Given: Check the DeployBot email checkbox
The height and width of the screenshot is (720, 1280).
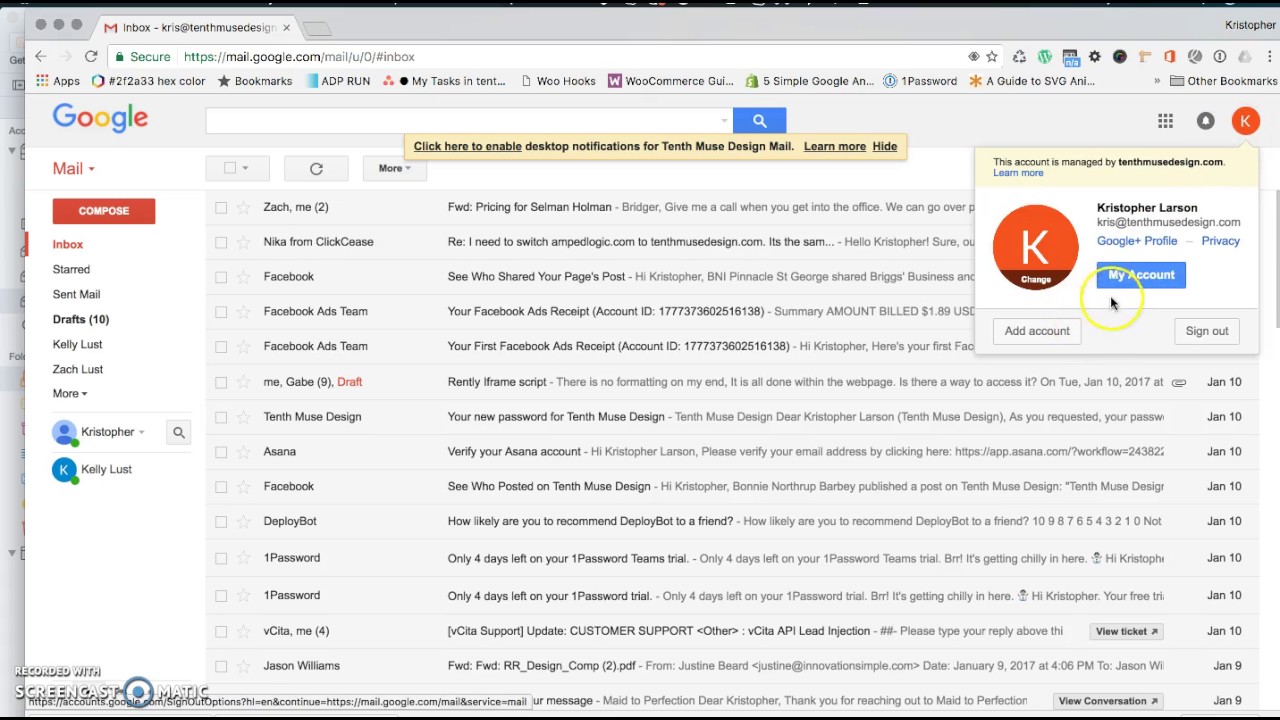Looking at the screenshot, I should (x=221, y=522).
